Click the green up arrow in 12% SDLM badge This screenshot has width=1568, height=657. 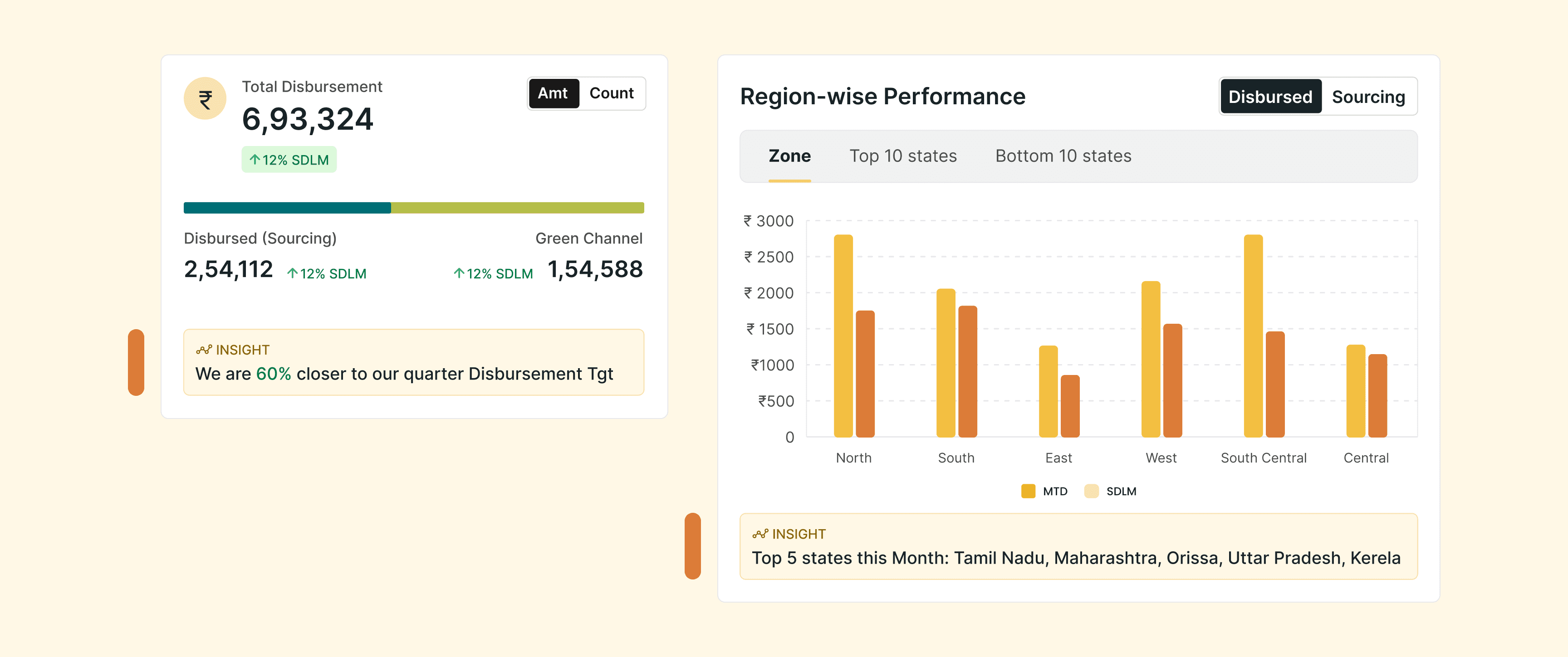coord(255,160)
